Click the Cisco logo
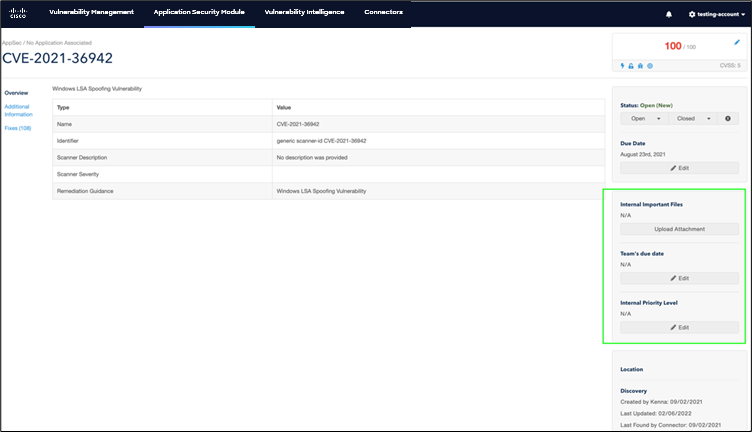The image size is (753, 432). [x=18, y=12]
